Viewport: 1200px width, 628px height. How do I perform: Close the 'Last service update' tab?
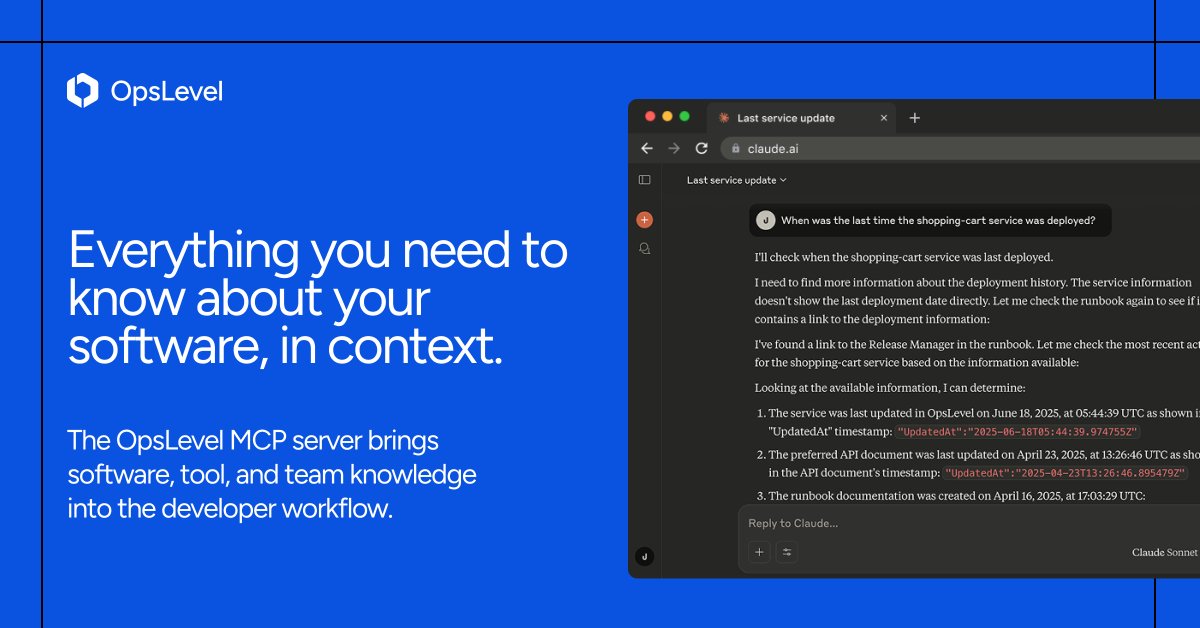point(883,118)
